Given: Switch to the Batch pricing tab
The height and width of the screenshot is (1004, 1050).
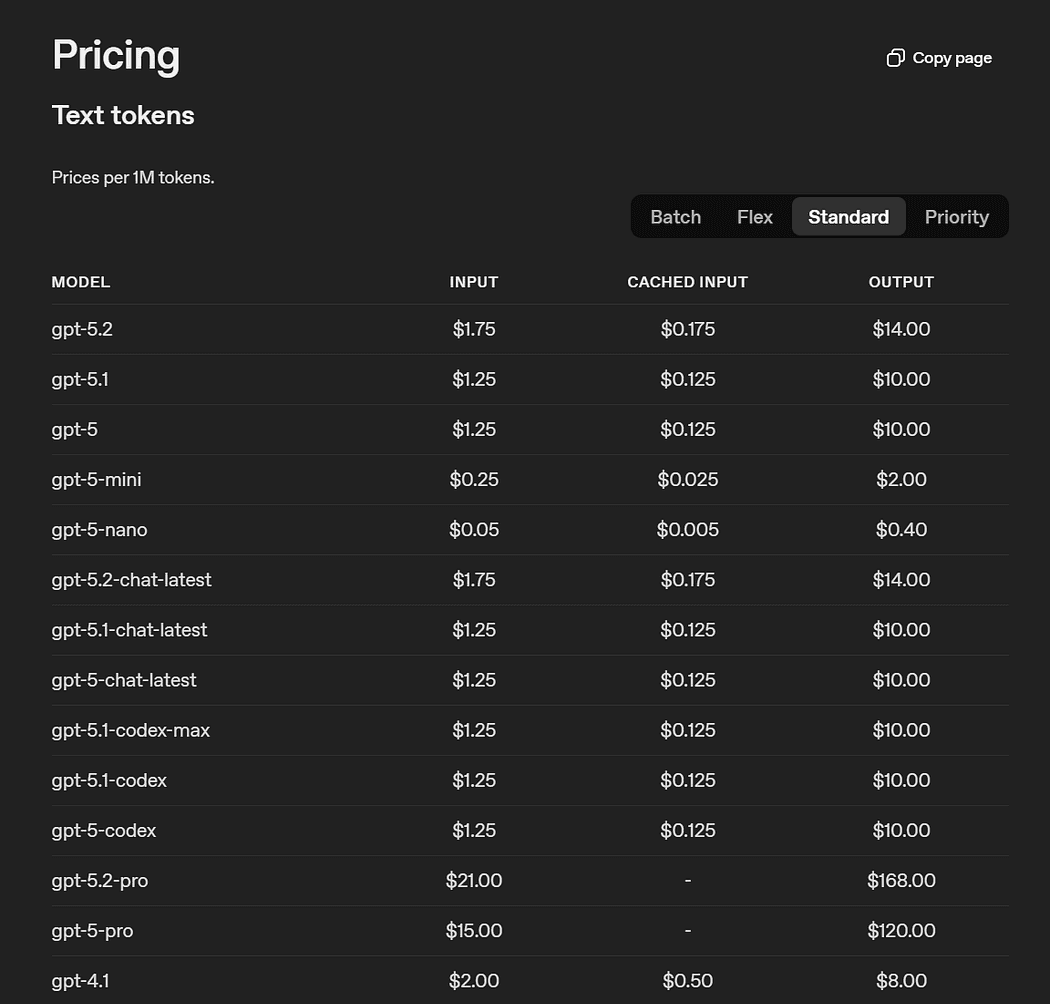Looking at the screenshot, I should 675,217.
